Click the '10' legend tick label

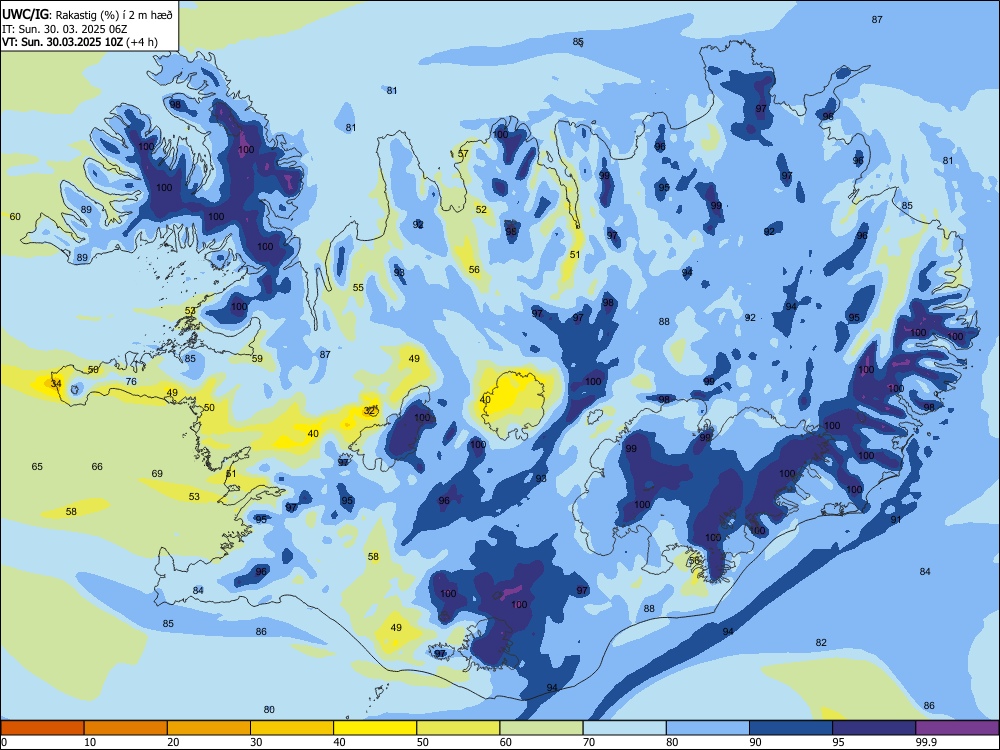90,742
